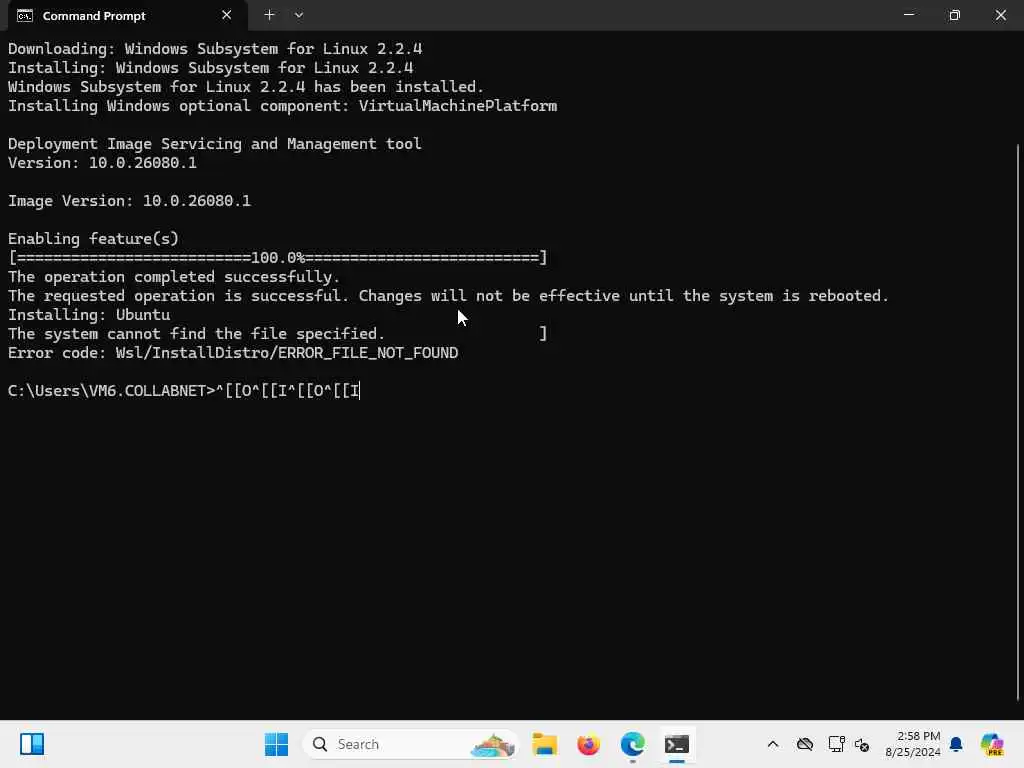Click the 'Version: 10.0.26080.1' line
This screenshot has width=1024, height=768.
click(x=103, y=163)
